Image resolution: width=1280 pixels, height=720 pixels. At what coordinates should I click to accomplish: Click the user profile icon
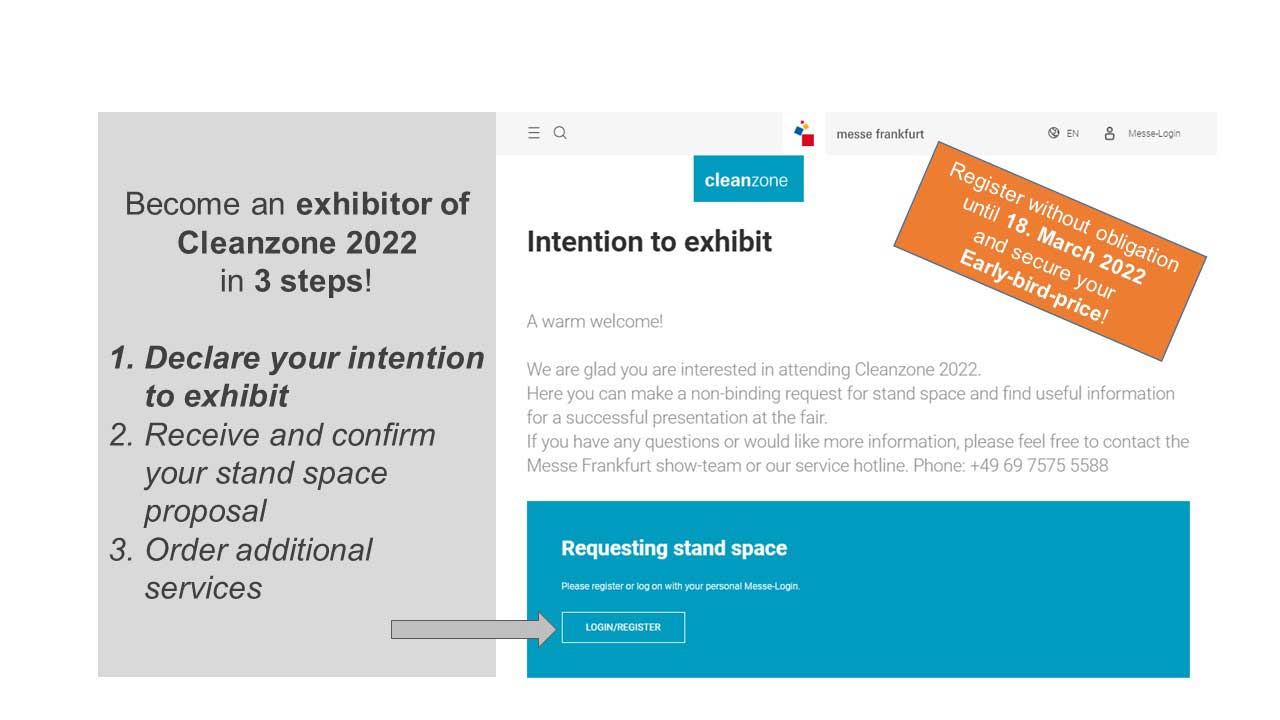[1109, 133]
